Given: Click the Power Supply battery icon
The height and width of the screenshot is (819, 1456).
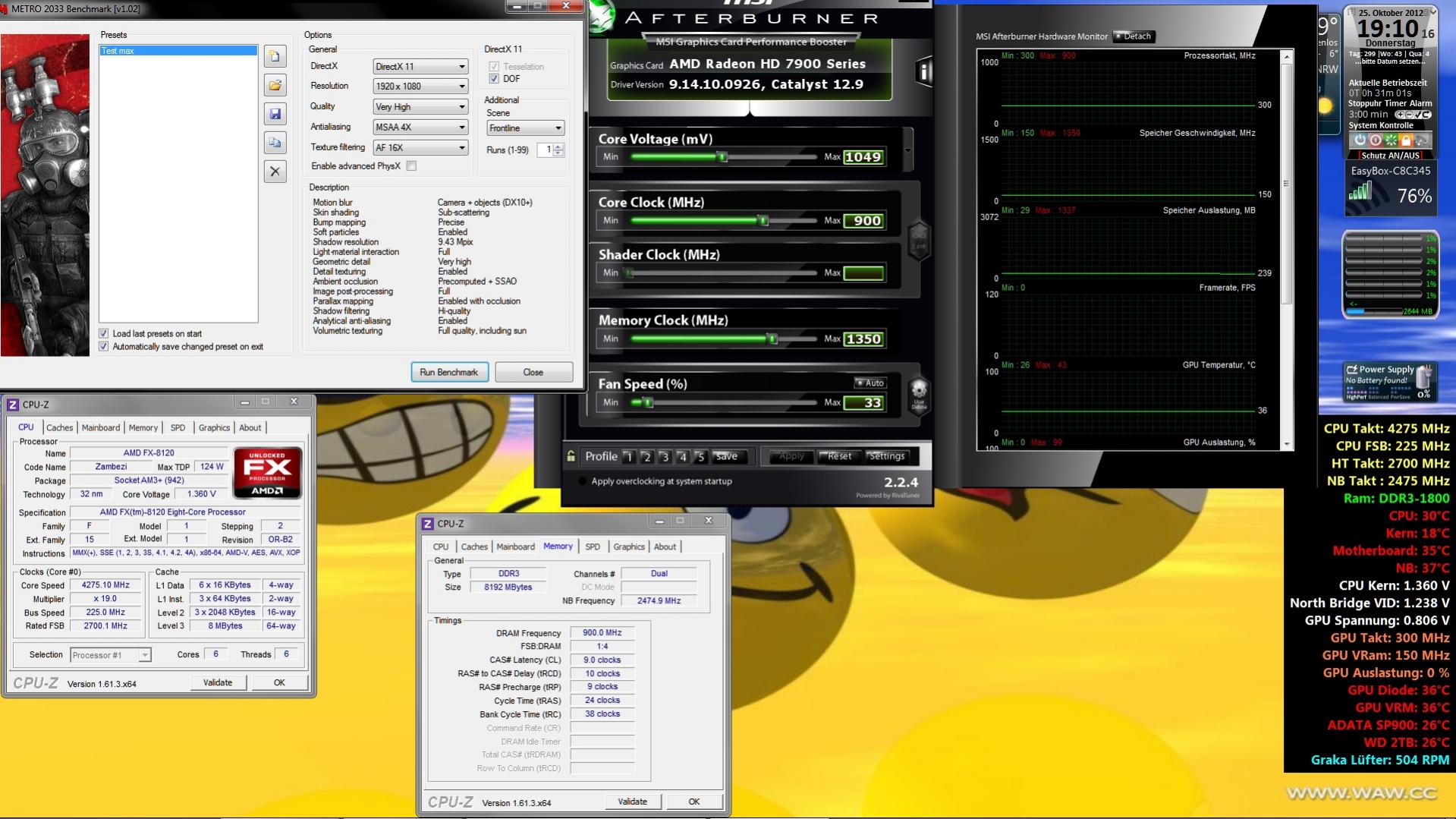Looking at the screenshot, I should (x=1424, y=376).
